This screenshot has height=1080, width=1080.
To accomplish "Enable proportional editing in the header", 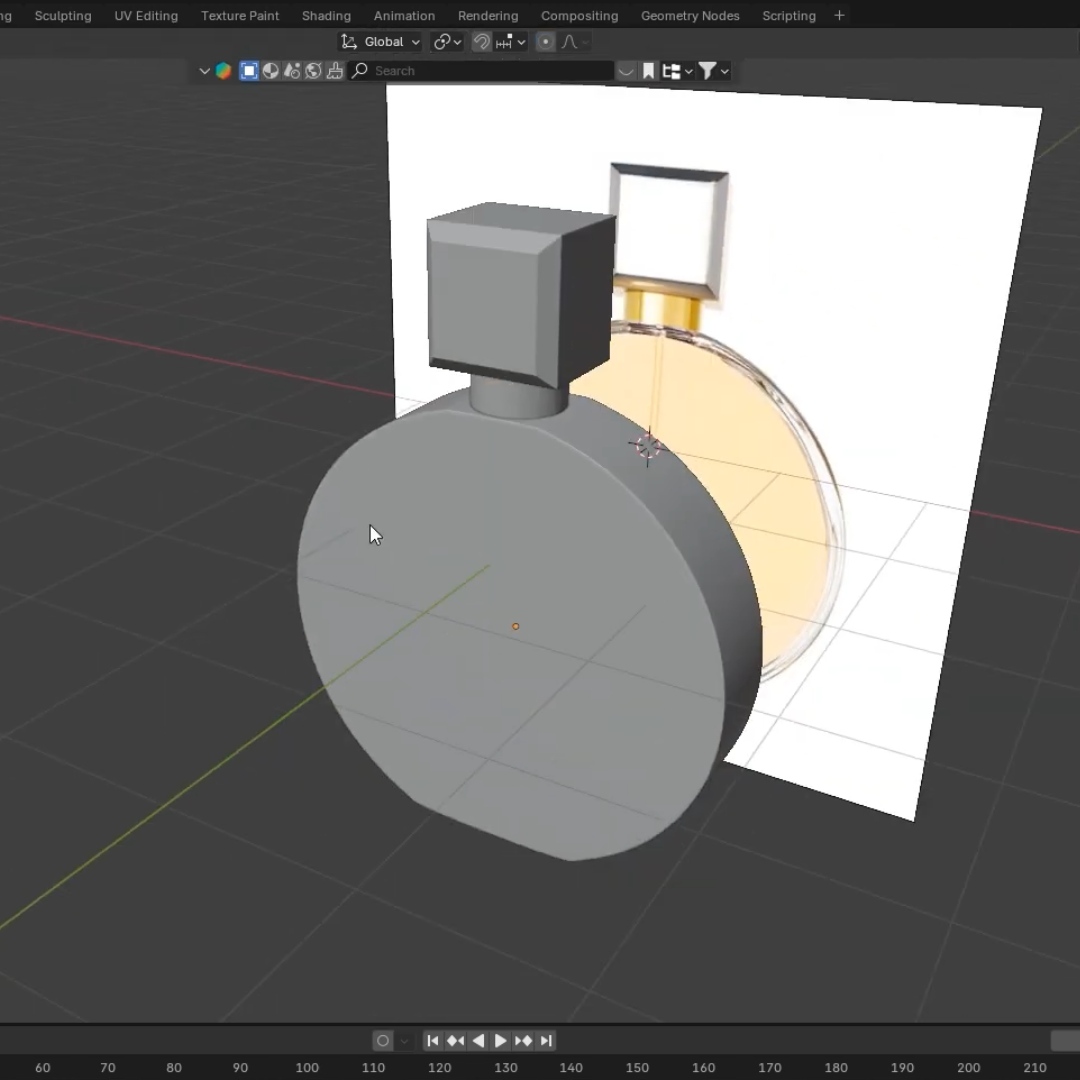I will (546, 42).
